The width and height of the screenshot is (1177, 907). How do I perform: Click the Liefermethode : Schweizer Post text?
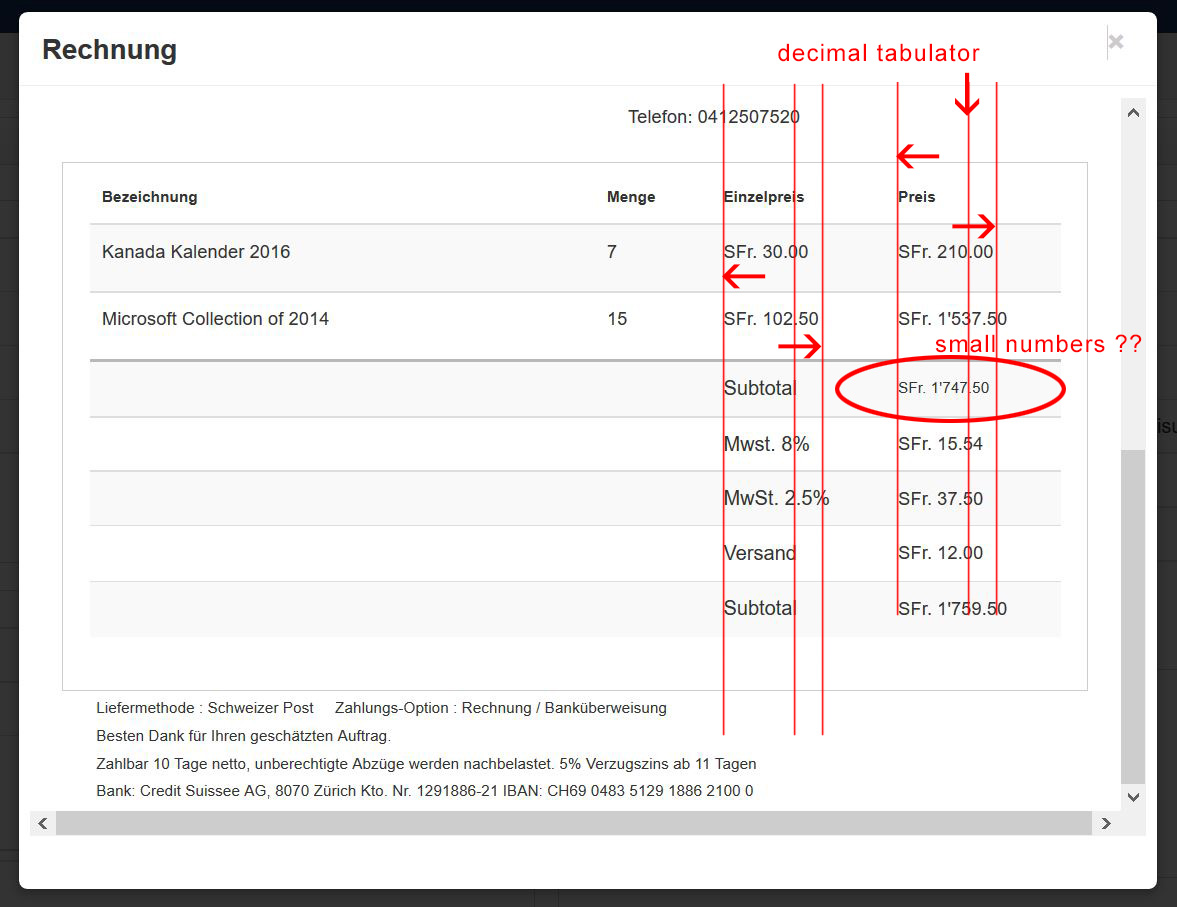(205, 708)
